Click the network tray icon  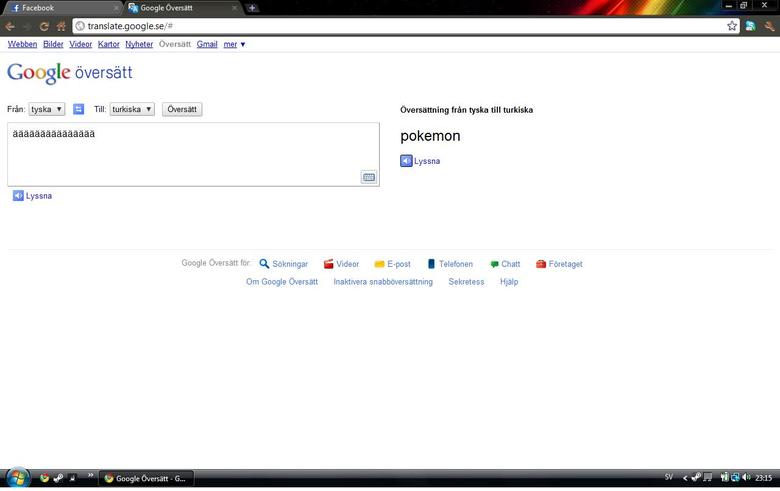pyautogui.click(x=735, y=478)
